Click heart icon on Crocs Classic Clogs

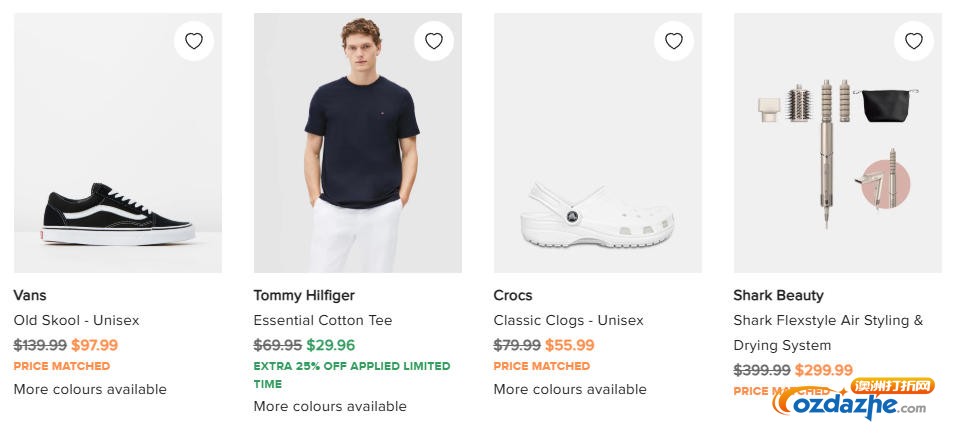tap(674, 41)
